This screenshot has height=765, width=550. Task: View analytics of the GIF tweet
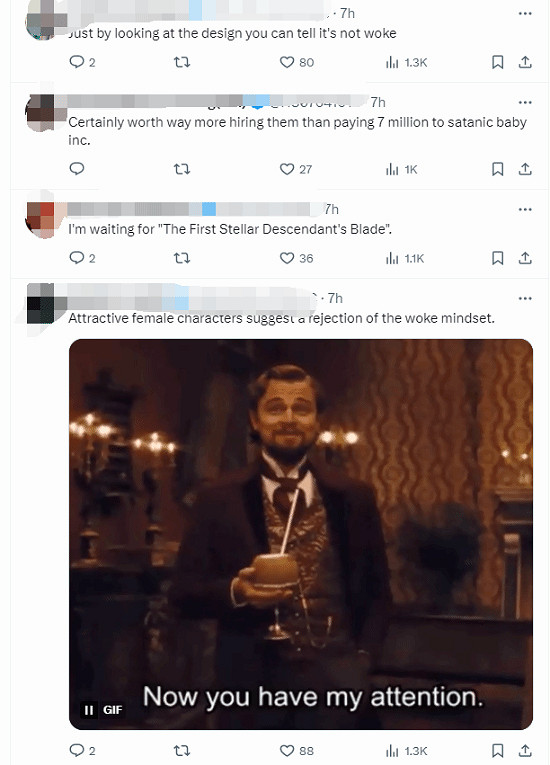click(x=406, y=750)
